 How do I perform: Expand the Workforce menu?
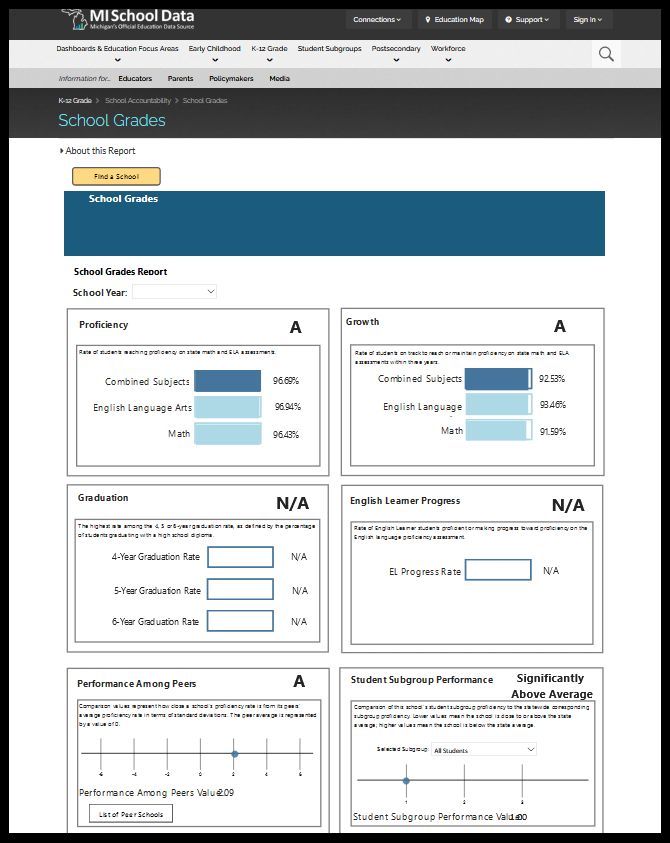point(448,53)
